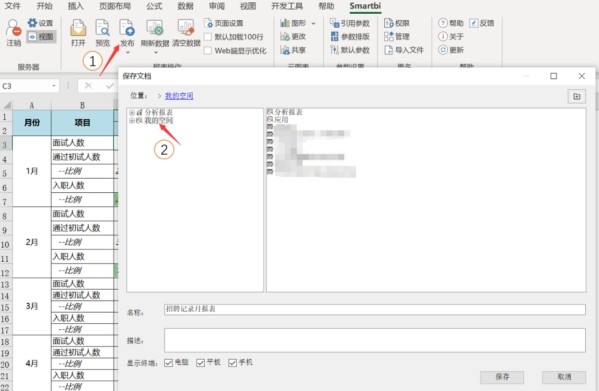The image size is (599, 391).
Task: Click 面试人数 cell in row 3
Action: point(83,143)
